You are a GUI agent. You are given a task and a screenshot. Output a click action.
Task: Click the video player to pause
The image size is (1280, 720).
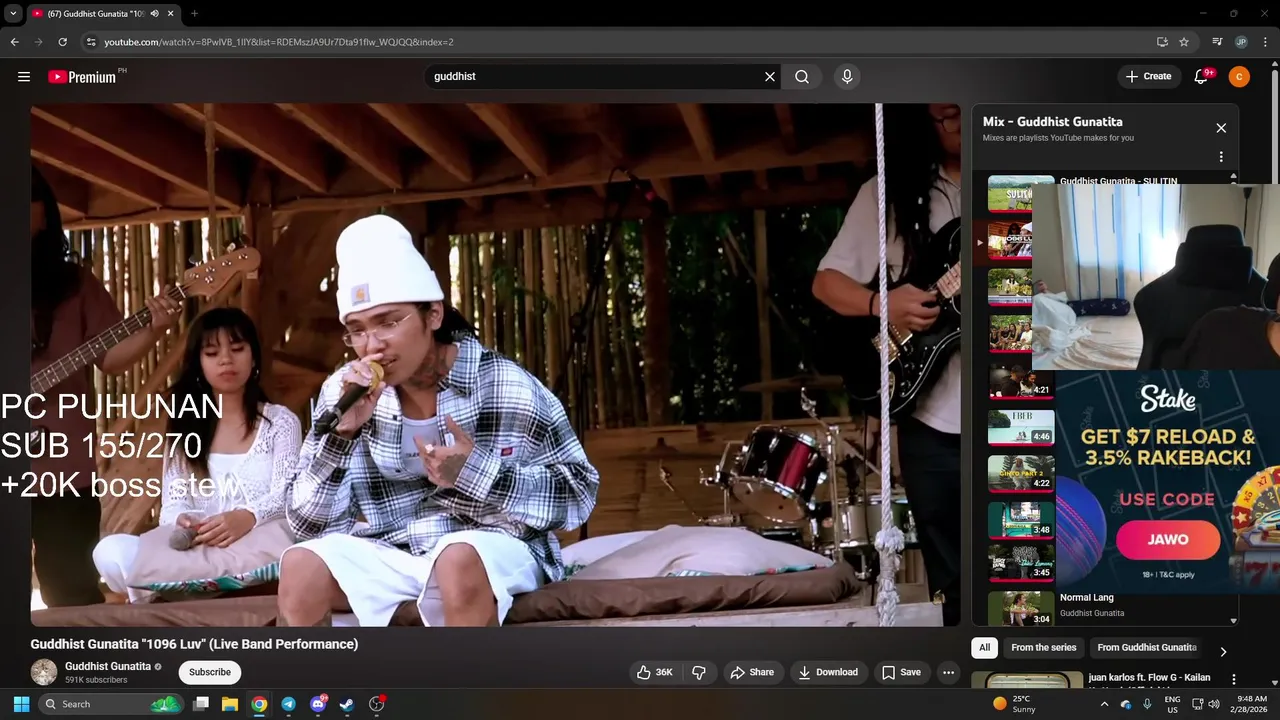[x=495, y=365]
